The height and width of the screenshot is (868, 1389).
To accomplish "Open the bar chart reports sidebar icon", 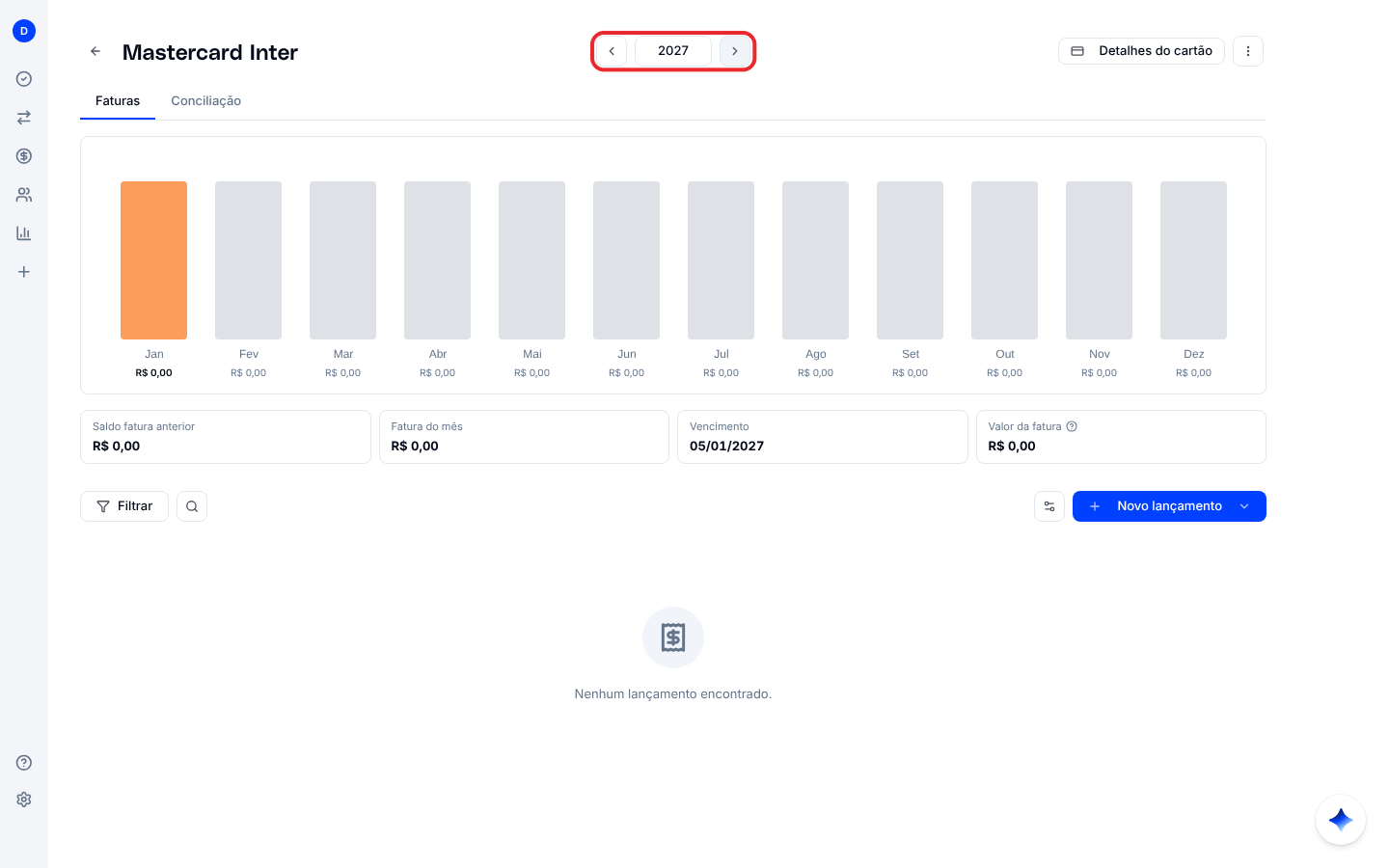I will [24, 233].
